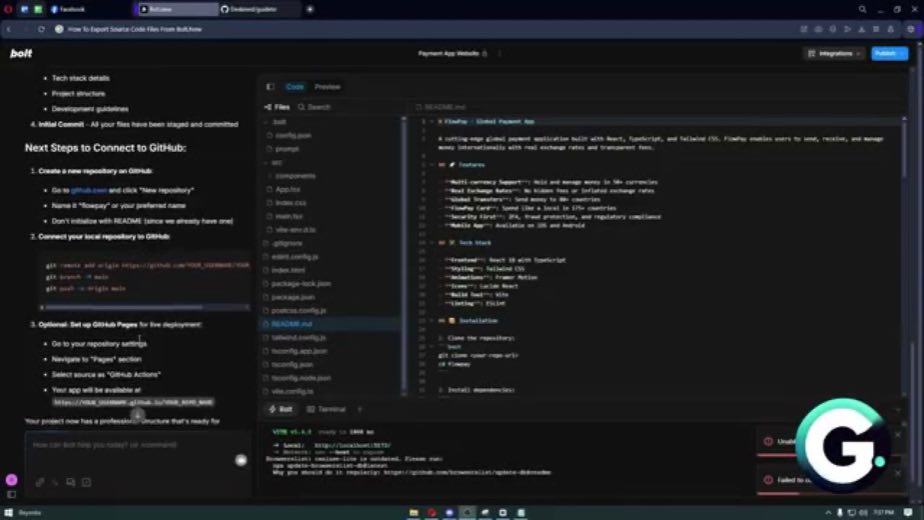The width and height of the screenshot is (924, 520).
Task: Open the project options kebab menu
Action: 500,54
